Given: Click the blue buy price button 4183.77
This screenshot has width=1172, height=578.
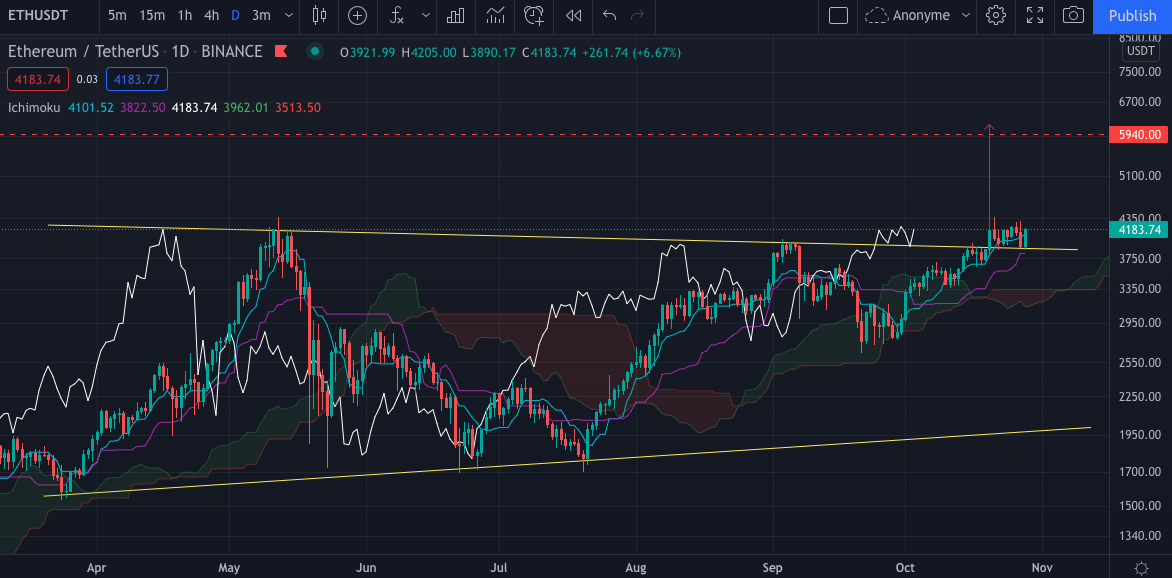Looking at the screenshot, I should point(138,79).
